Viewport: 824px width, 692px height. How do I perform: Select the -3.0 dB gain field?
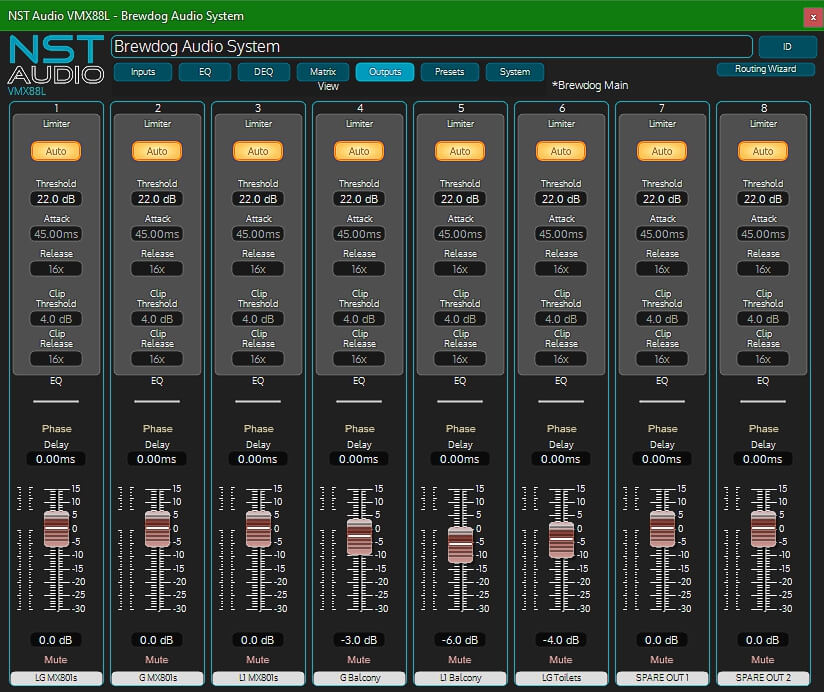(x=359, y=640)
